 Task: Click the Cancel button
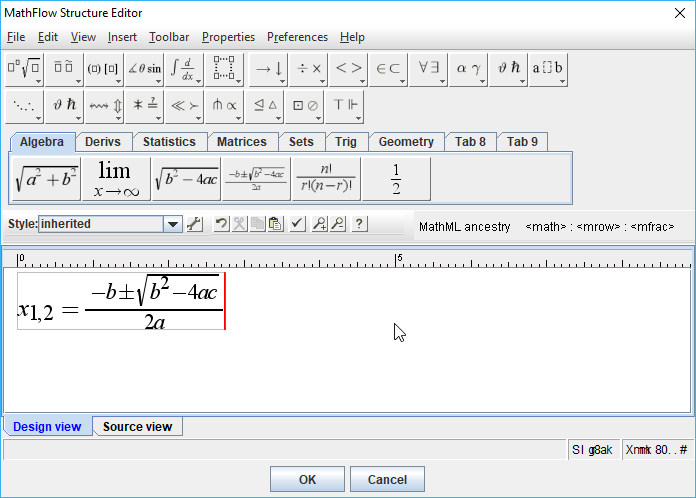click(x=387, y=479)
